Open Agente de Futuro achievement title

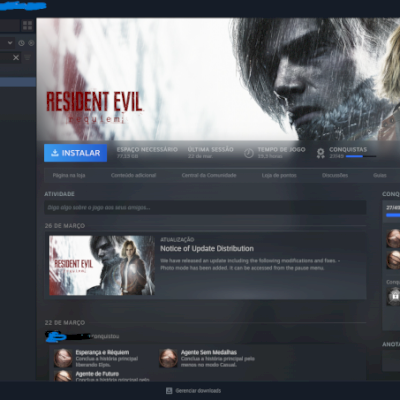coord(97,374)
